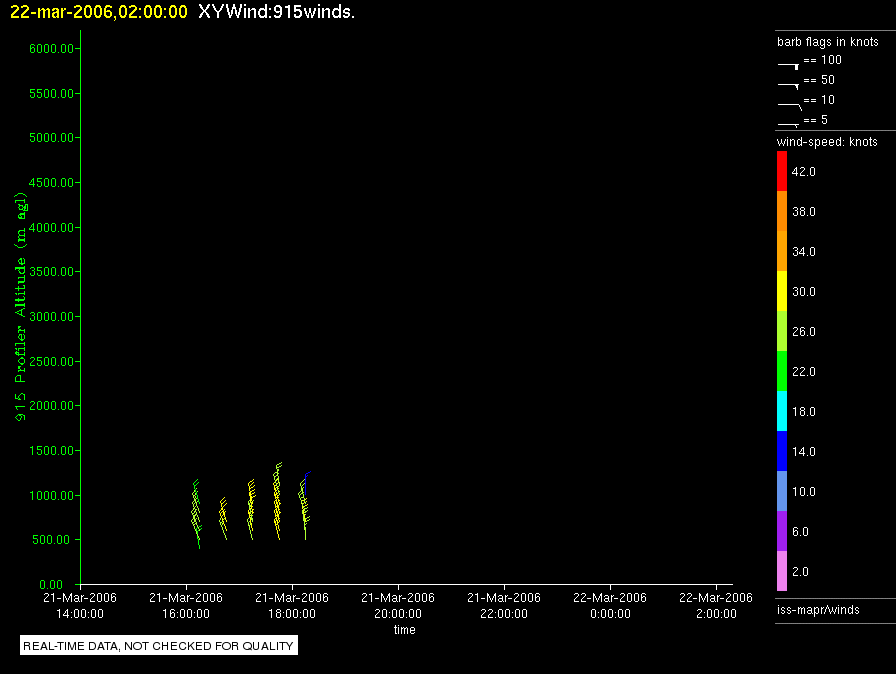Click the light-blue 10.0 knots color band
This screenshot has height=674, width=896.
click(782, 491)
